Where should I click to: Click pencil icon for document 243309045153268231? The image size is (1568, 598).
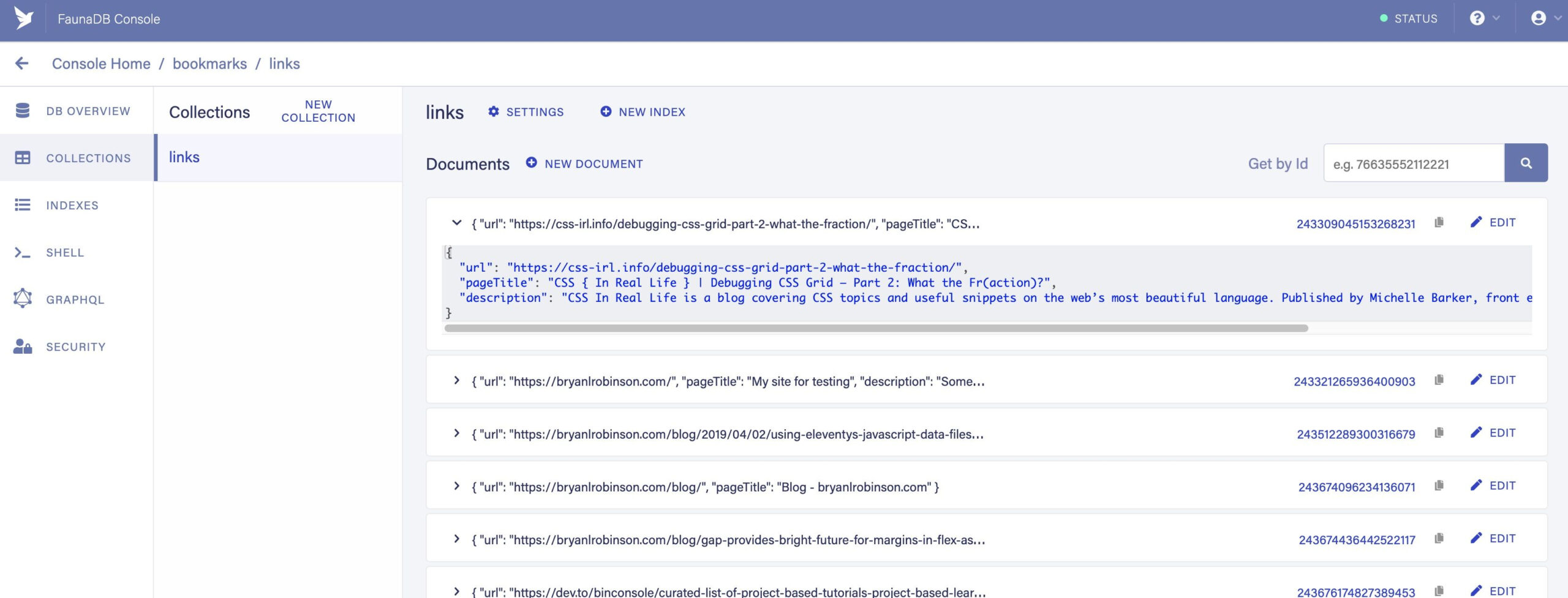[x=1476, y=222]
